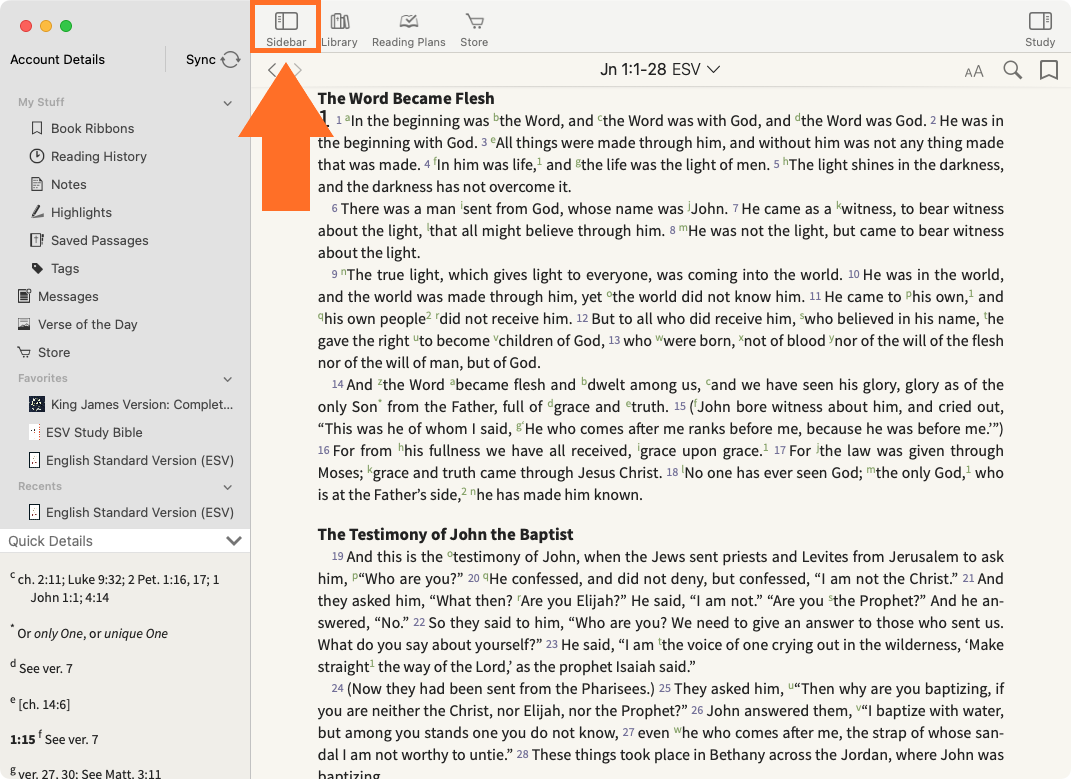Screen dimensions: 1071x779
Task: Click the Notes page icon
Action: point(37,184)
